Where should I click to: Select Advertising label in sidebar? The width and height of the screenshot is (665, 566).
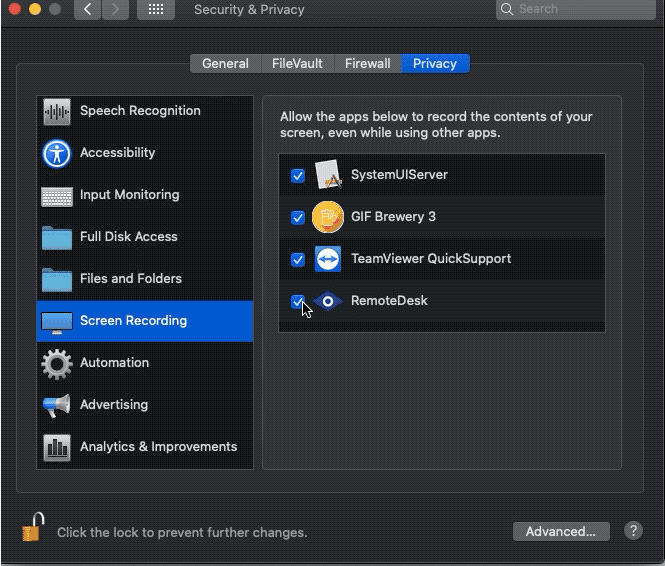point(114,404)
